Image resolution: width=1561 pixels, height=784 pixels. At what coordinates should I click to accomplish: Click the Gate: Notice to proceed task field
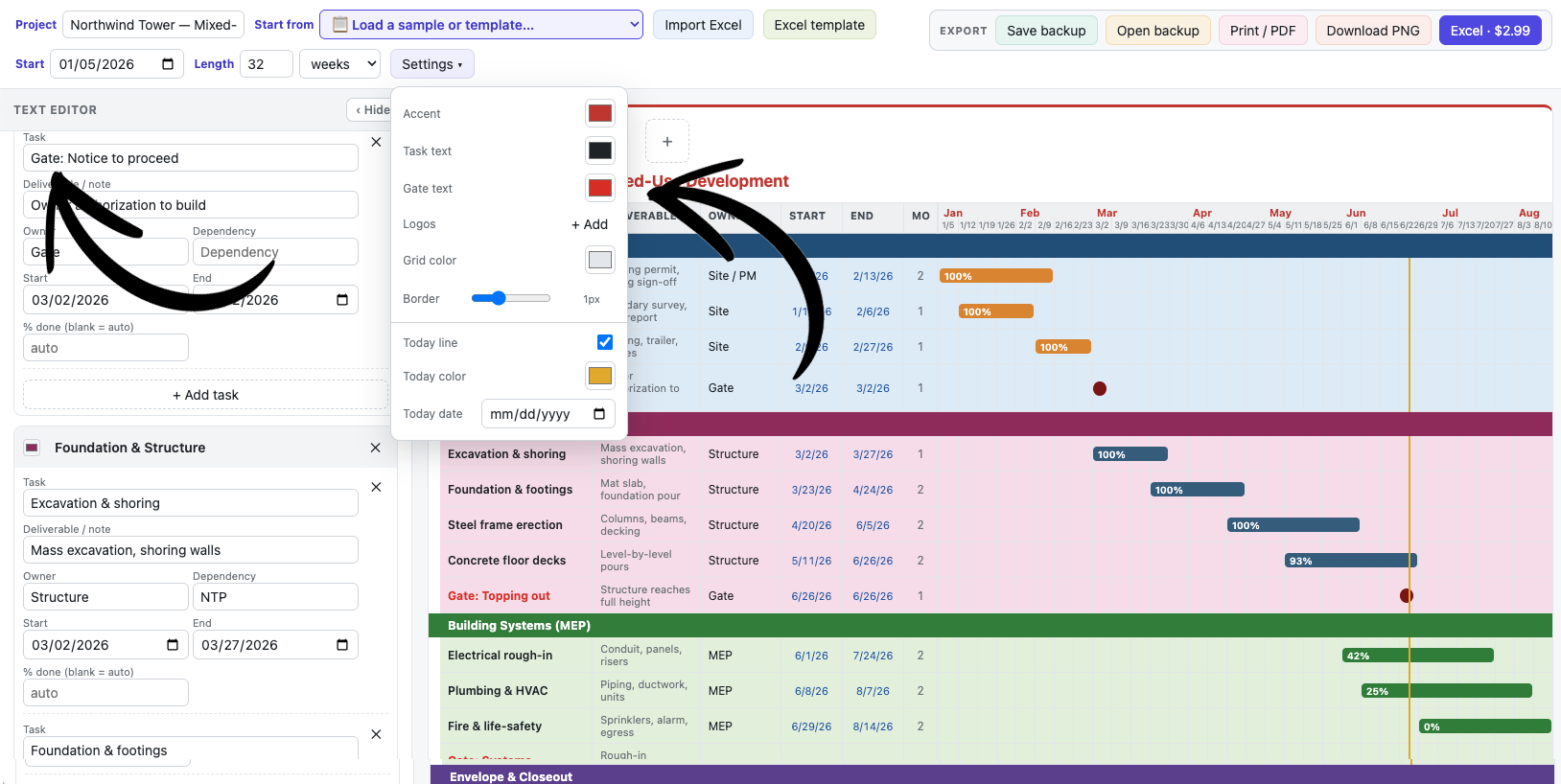[x=191, y=158]
